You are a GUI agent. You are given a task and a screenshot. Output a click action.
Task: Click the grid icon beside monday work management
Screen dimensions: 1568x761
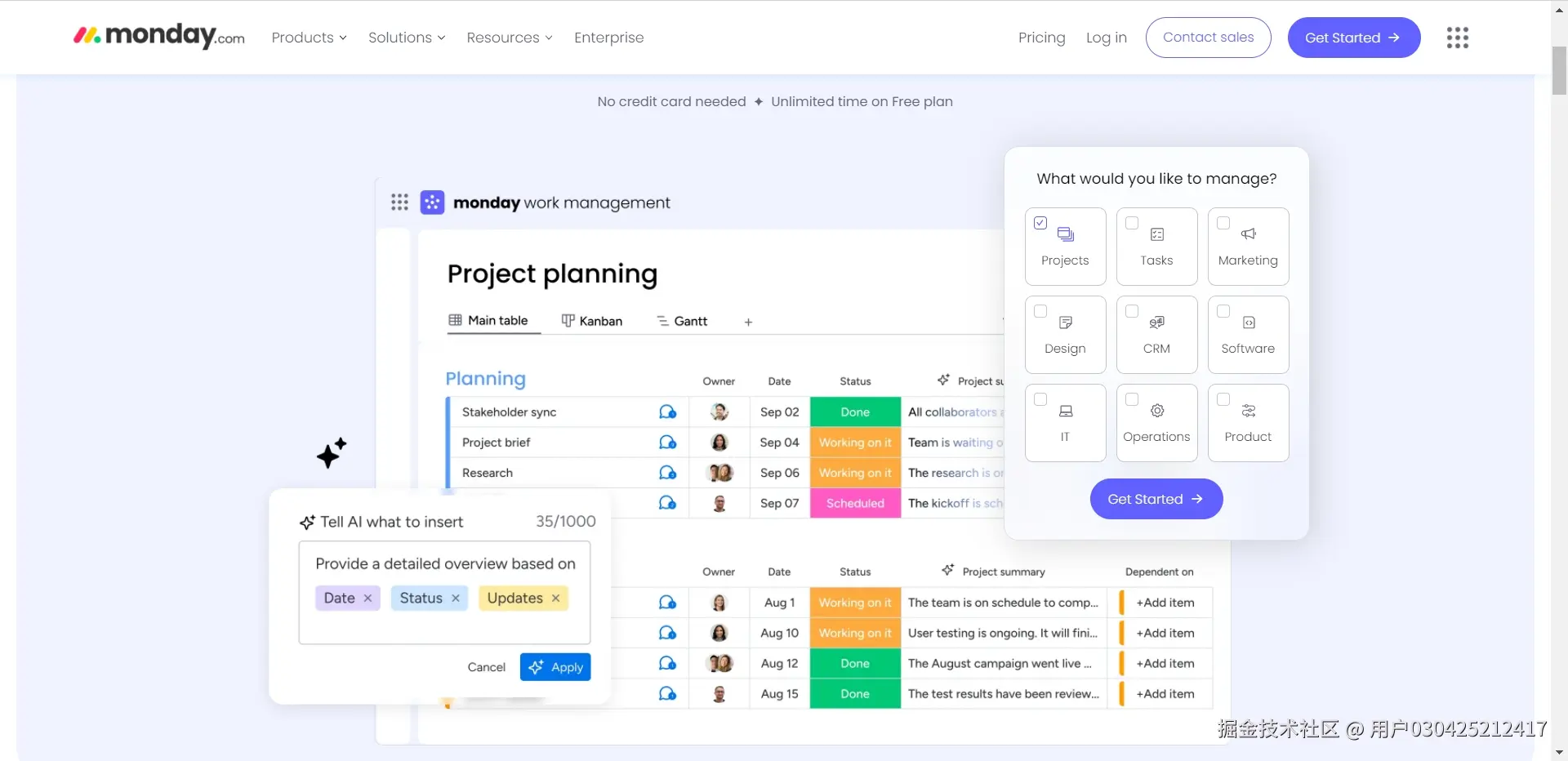pos(399,202)
